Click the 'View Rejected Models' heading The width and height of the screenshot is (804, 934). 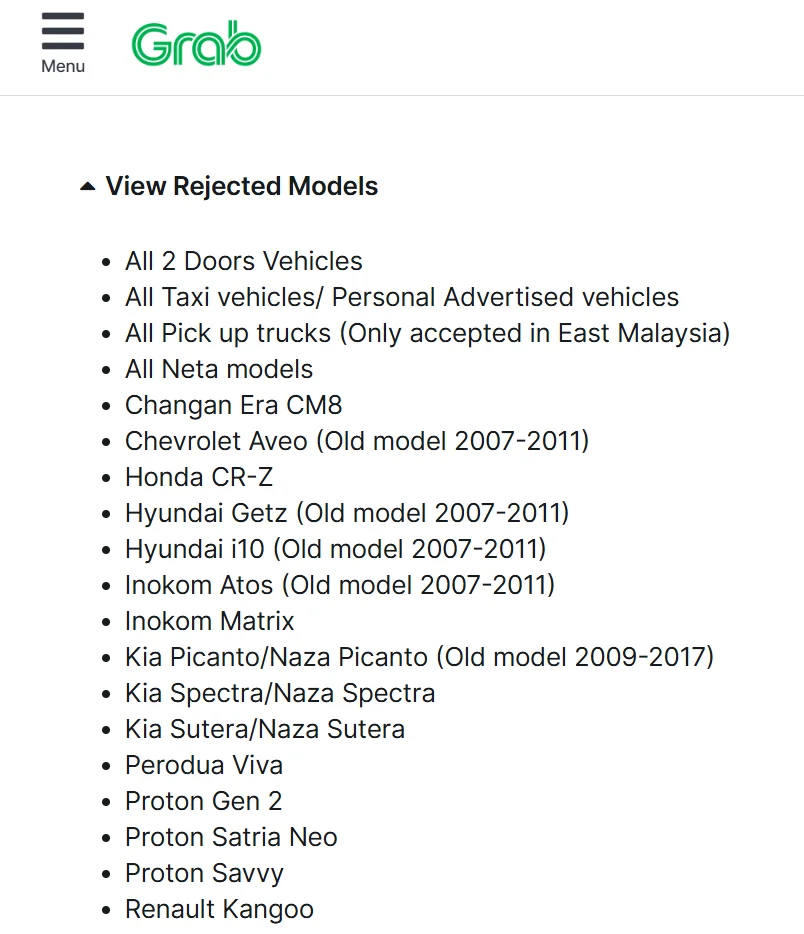[241, 187]
